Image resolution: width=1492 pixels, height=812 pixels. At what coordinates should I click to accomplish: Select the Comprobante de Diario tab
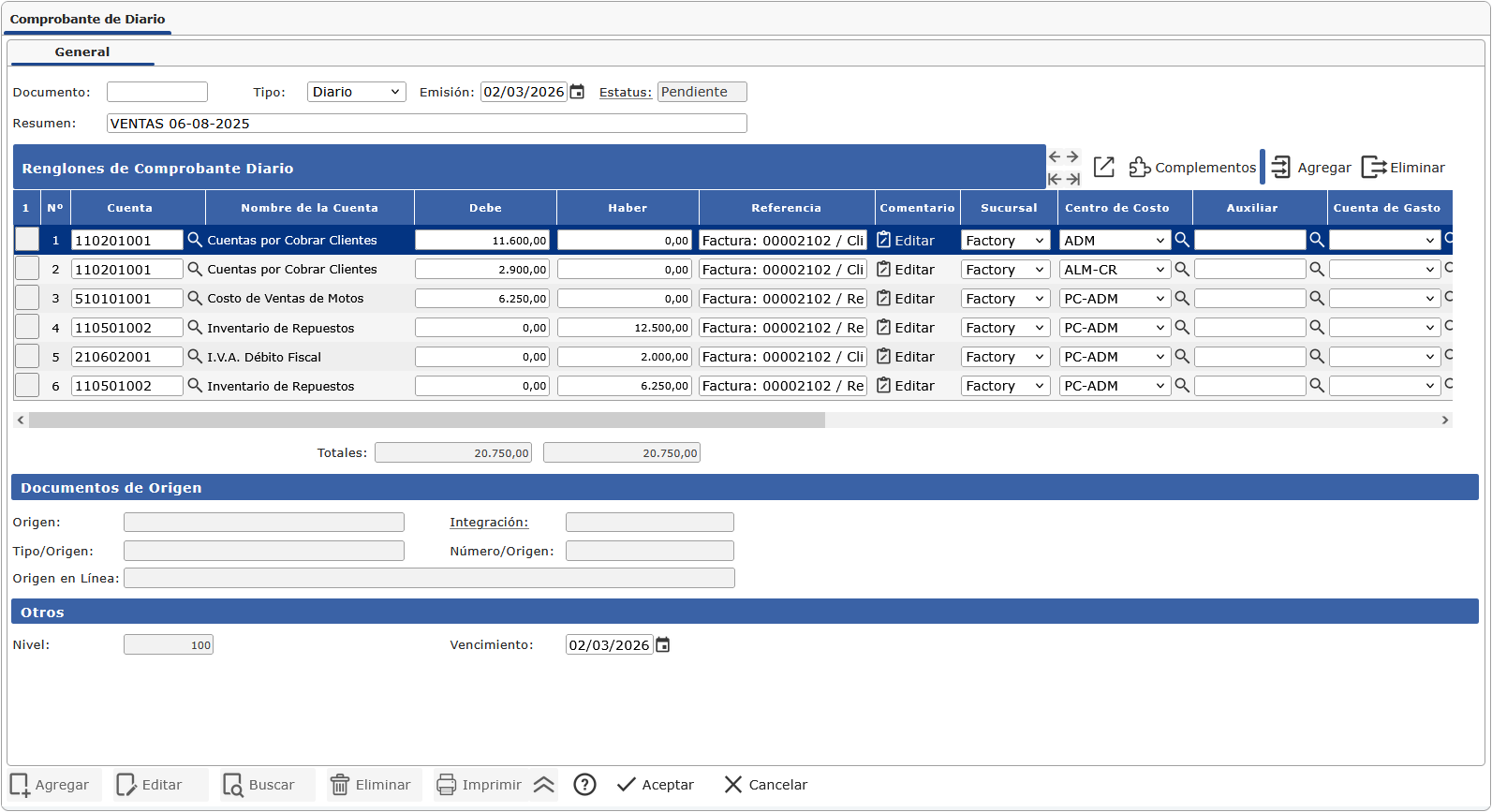87,19
